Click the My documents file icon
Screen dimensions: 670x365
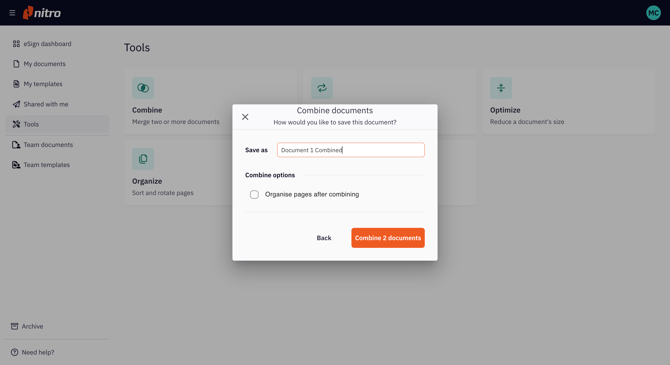16,64
